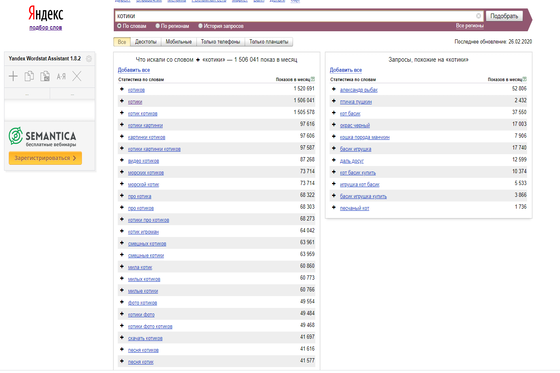
Task: Open the similar query link in 7 906 row
Action: (x=365, y=137)
